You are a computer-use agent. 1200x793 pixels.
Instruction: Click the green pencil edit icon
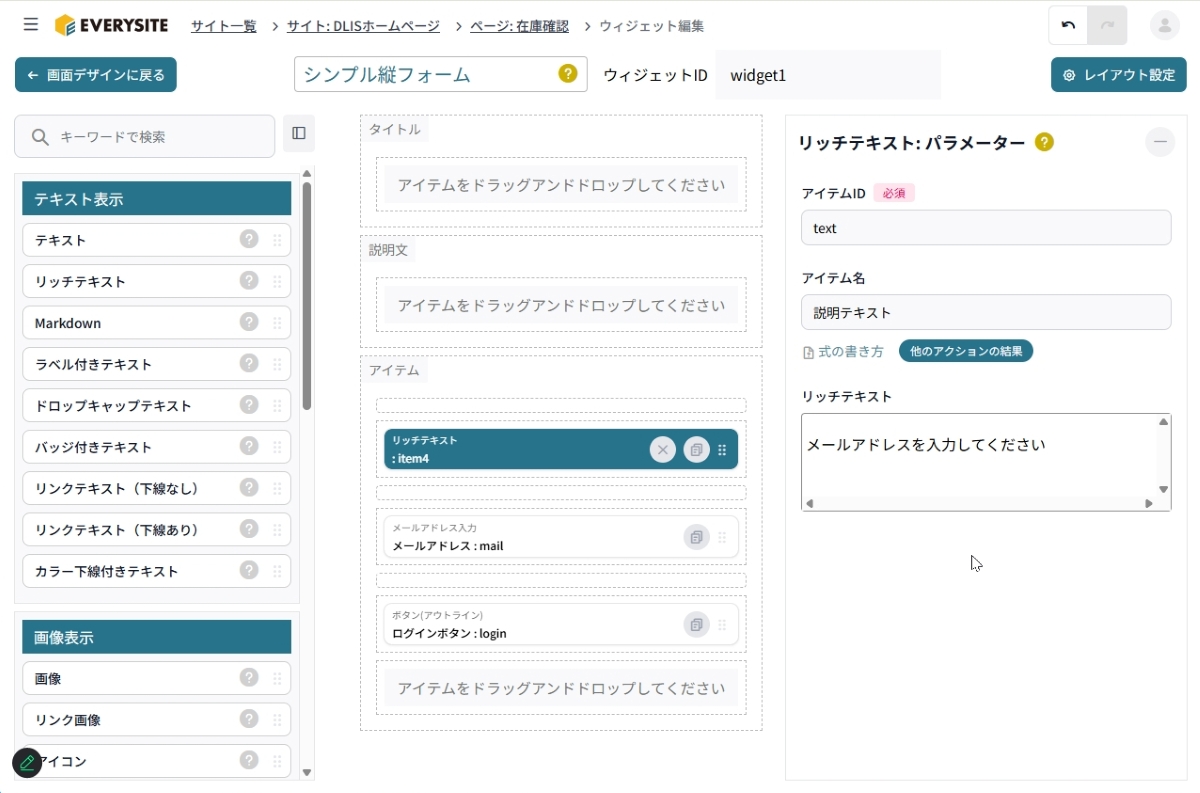pyautogui.click(x=27, y=763)
